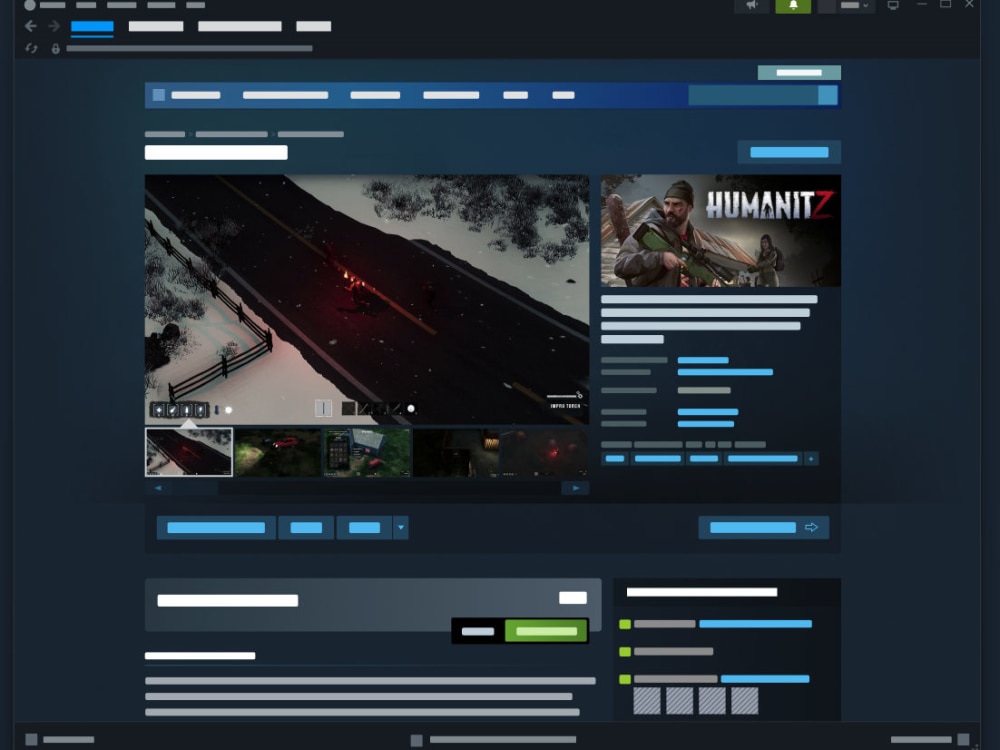Click the Follow button beside the wishlist button
The image size is (1000, 750).
coord(306,527)
